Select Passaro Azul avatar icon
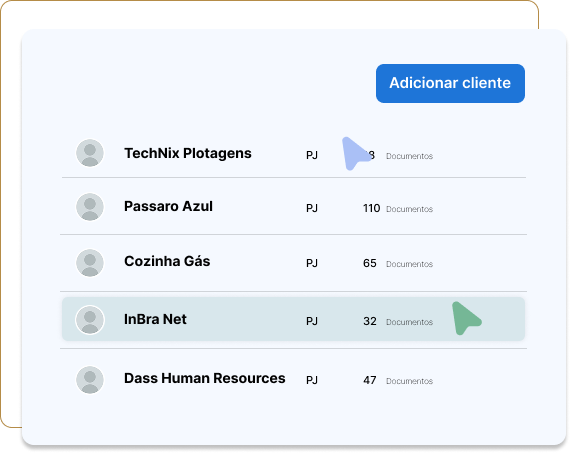The height and width of the screenshot is (453, 570). point(90,207)
